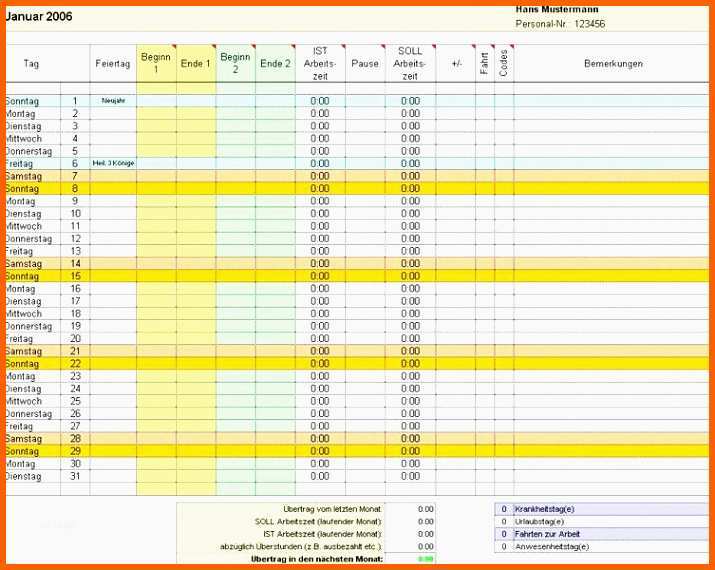Screen dimensions: 715x570
Task: Click the day number 23 cell
Action: coord(75,376)
